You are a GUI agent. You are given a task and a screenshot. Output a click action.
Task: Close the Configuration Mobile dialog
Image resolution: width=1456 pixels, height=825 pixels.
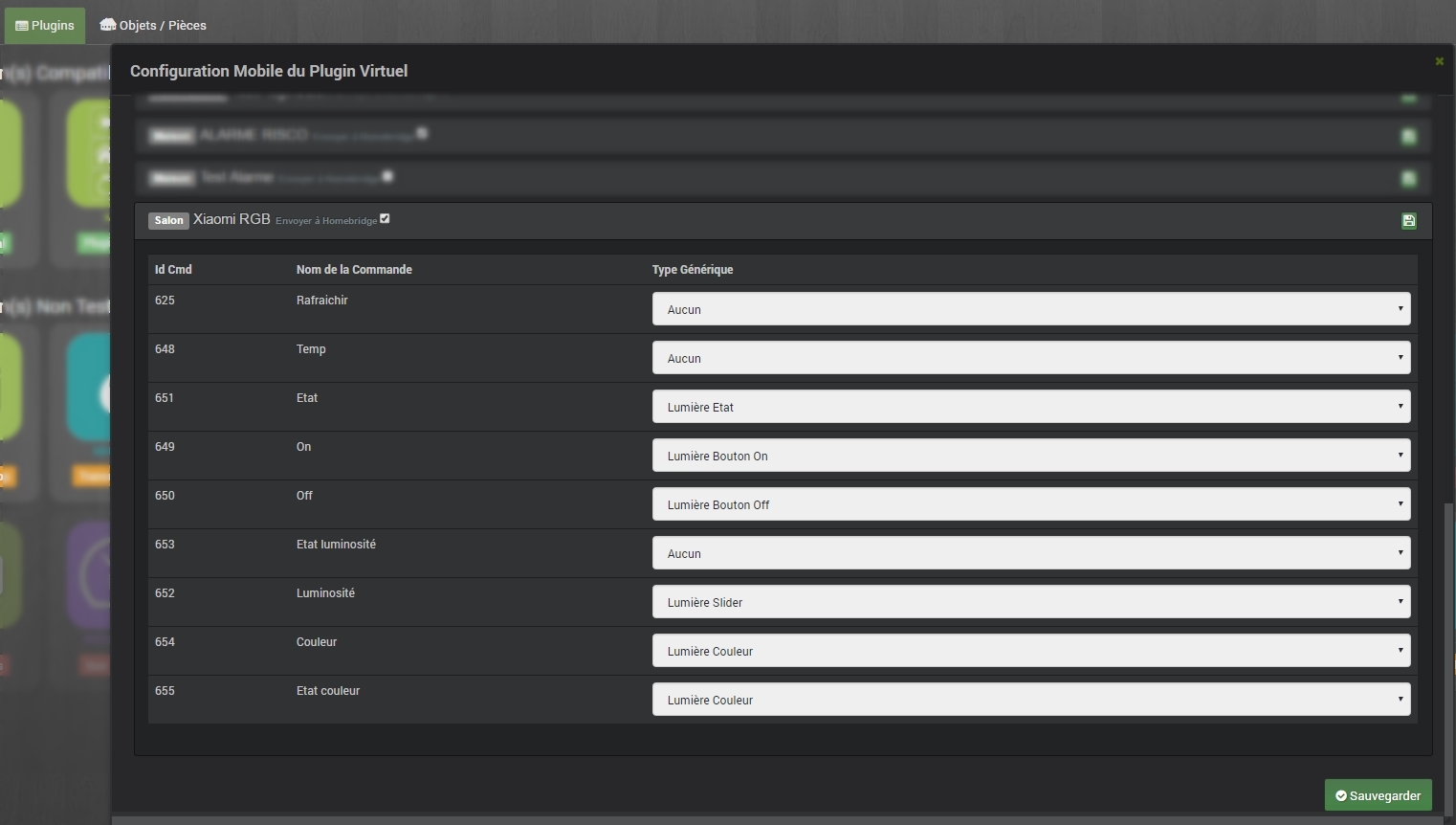pyautogui.click(x=1439, y=61)
